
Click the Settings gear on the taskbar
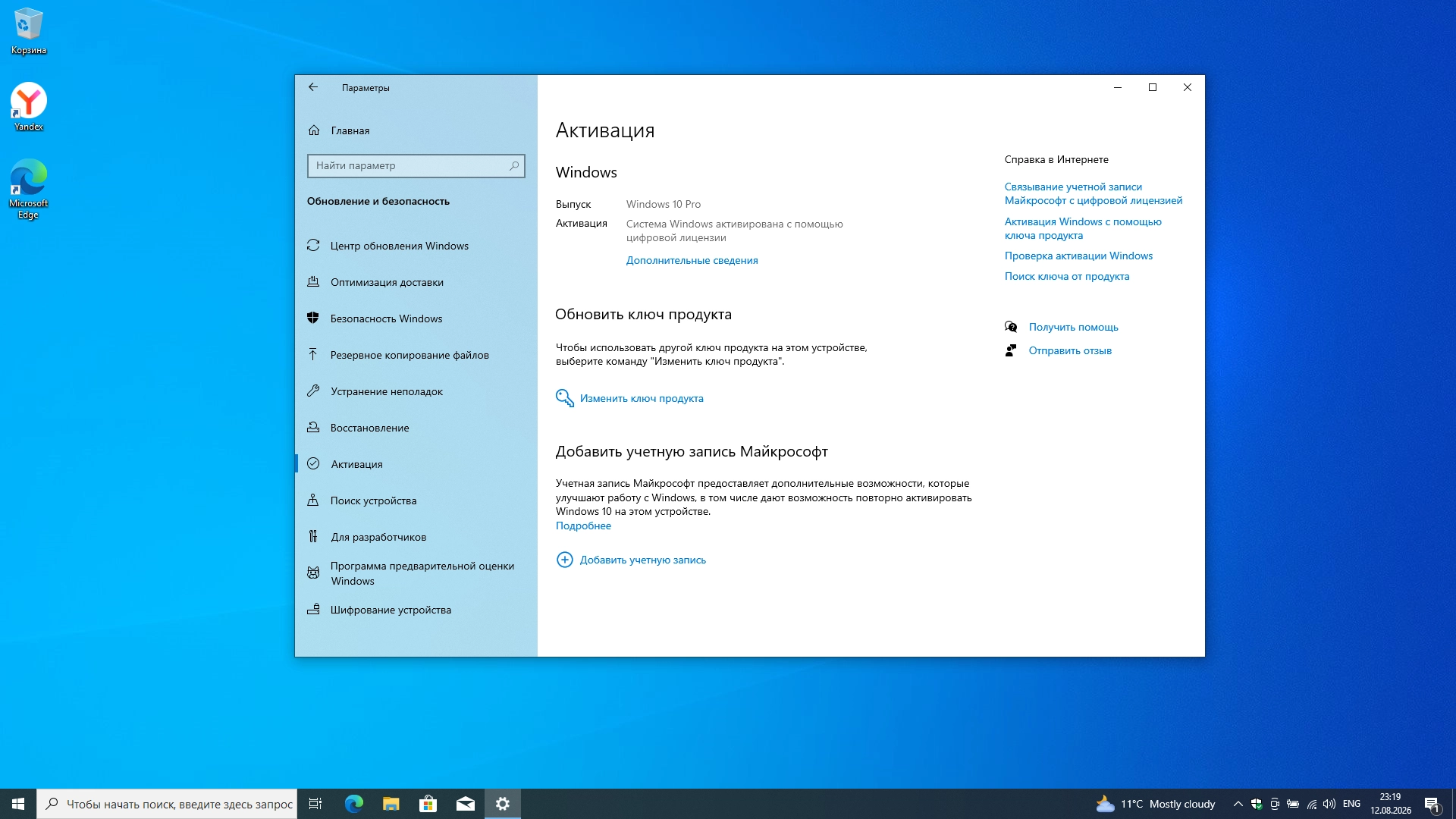(x=502, y=804)
